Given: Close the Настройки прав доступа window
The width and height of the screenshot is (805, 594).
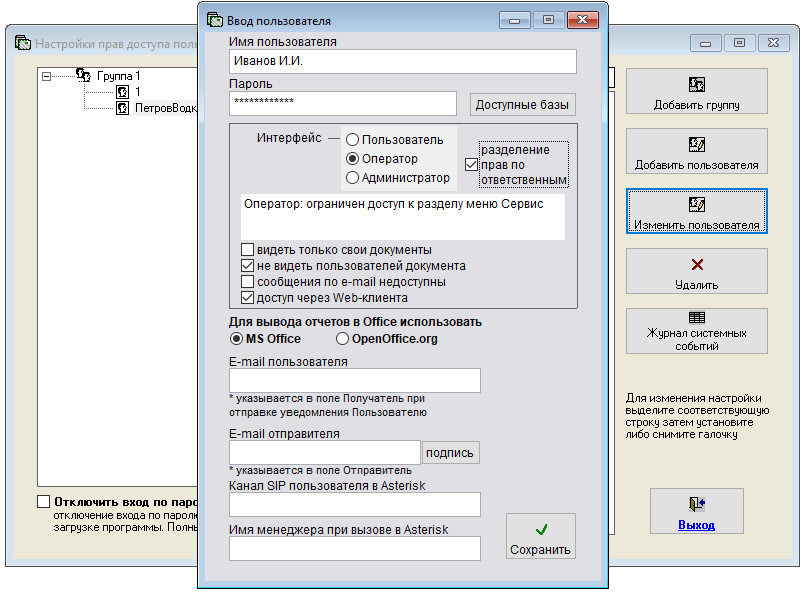Looking at the screenshot, I should click(774, 43).
